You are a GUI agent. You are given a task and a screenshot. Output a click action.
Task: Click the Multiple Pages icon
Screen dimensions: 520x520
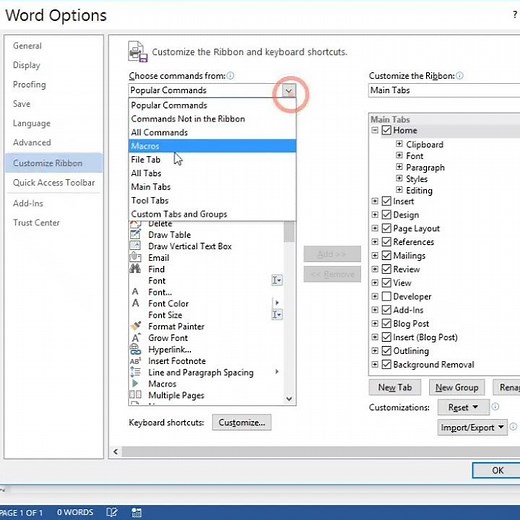pos(135,395)
